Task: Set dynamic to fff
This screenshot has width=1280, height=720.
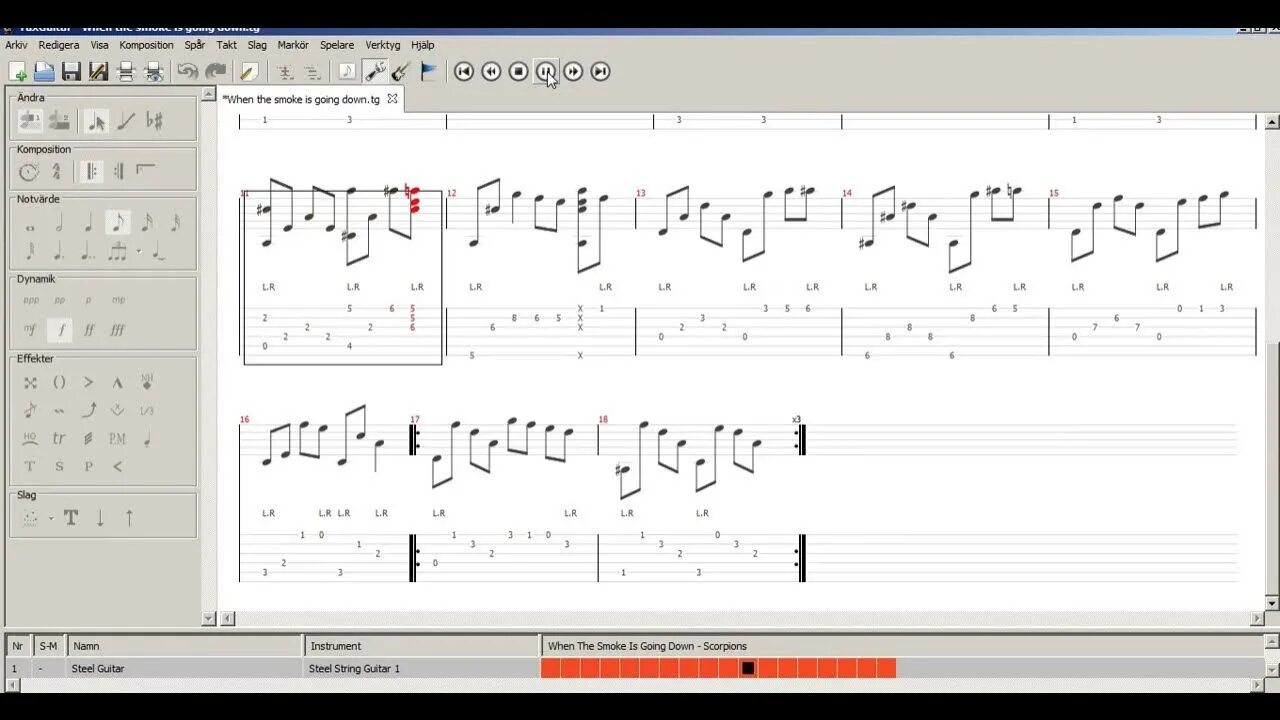Action: [117, 330]
